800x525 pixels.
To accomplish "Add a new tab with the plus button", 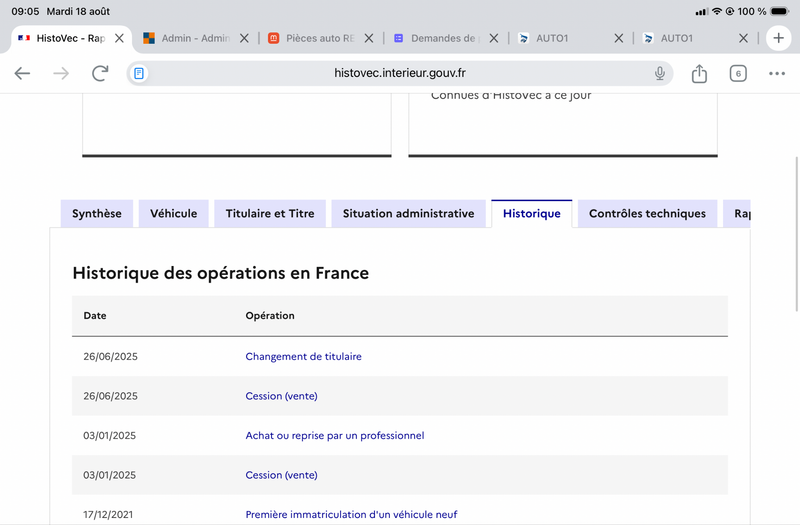I will coord(778,38).
